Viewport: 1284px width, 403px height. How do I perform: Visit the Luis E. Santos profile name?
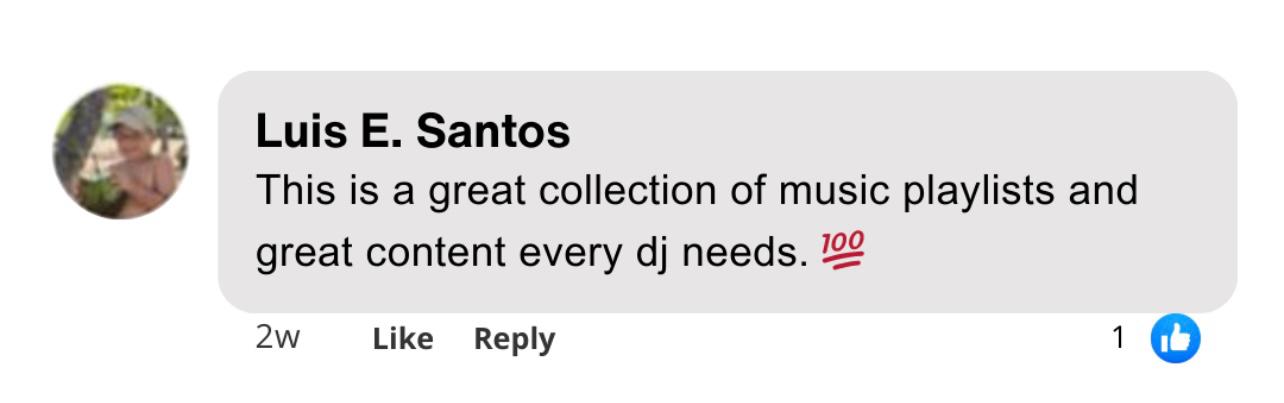413,132
